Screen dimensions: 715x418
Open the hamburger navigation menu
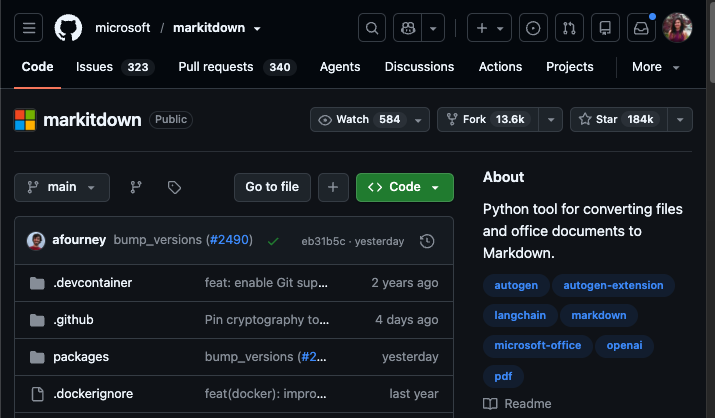coord(28,28)
